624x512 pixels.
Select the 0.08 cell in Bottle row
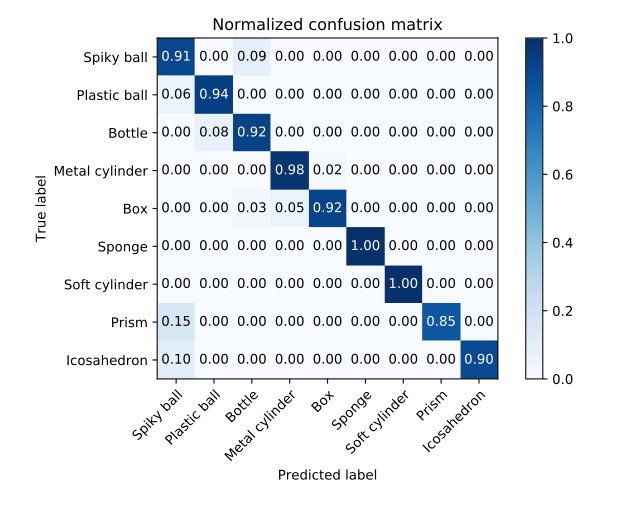point(214,133)
